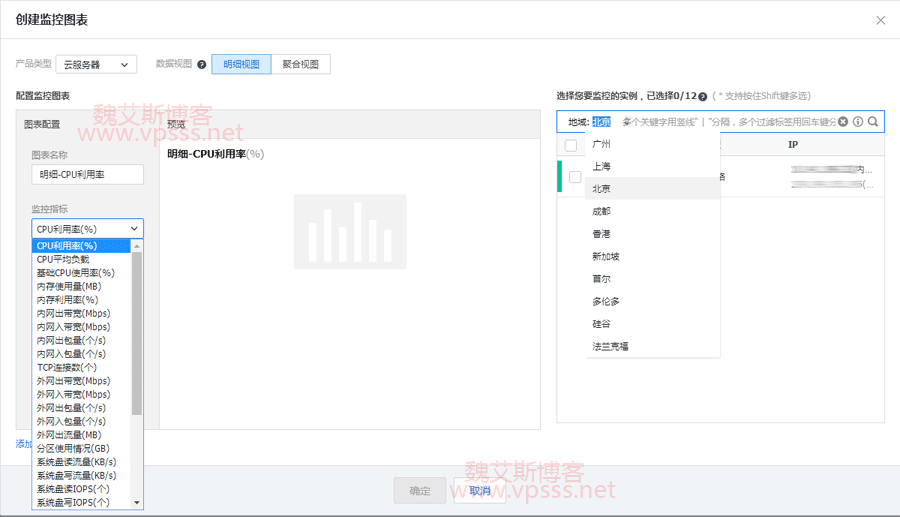Close the 创建监控图表 dialog

880,20
